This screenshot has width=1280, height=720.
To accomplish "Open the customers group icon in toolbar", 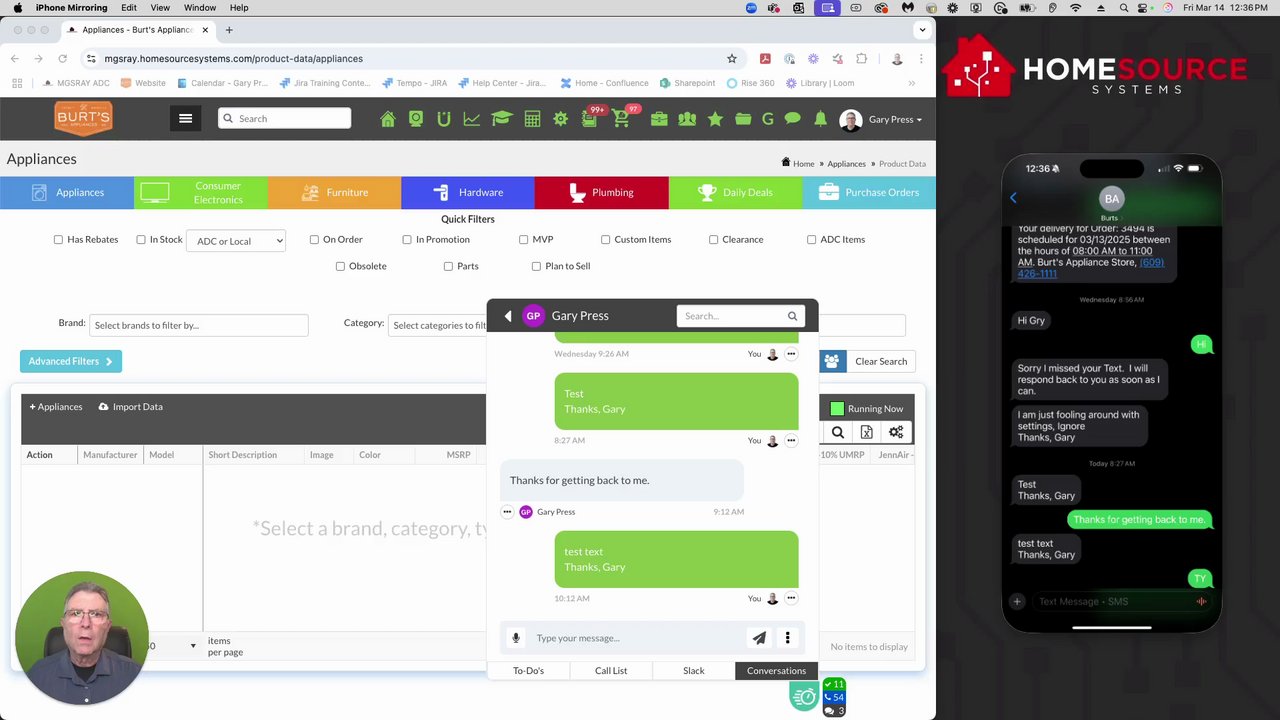I will (x=686, y=119).
